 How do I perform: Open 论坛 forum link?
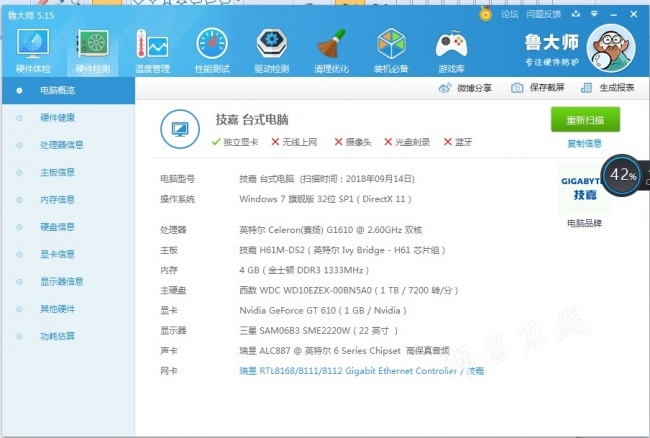[x=509, y=15]
